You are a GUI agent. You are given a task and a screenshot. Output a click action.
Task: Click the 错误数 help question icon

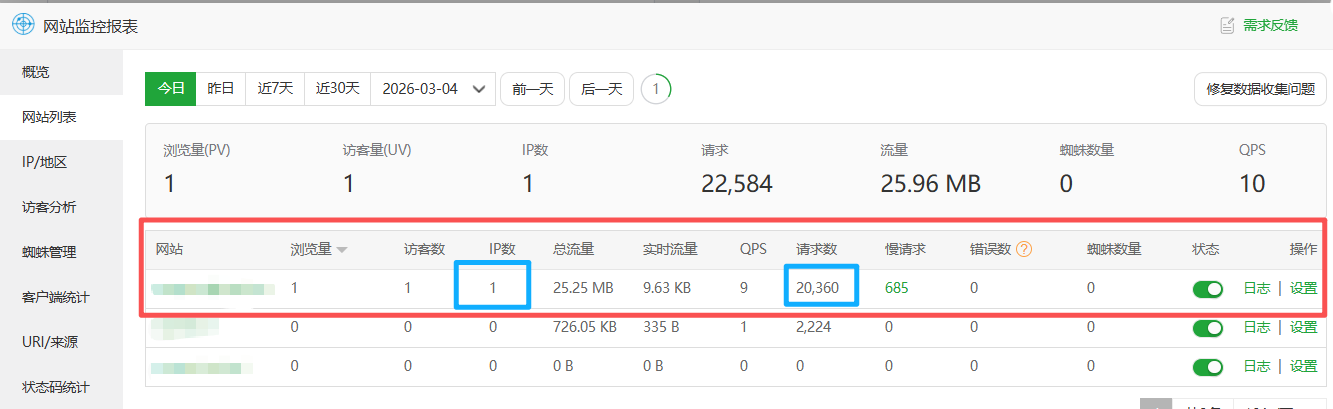click(1024, 249)
